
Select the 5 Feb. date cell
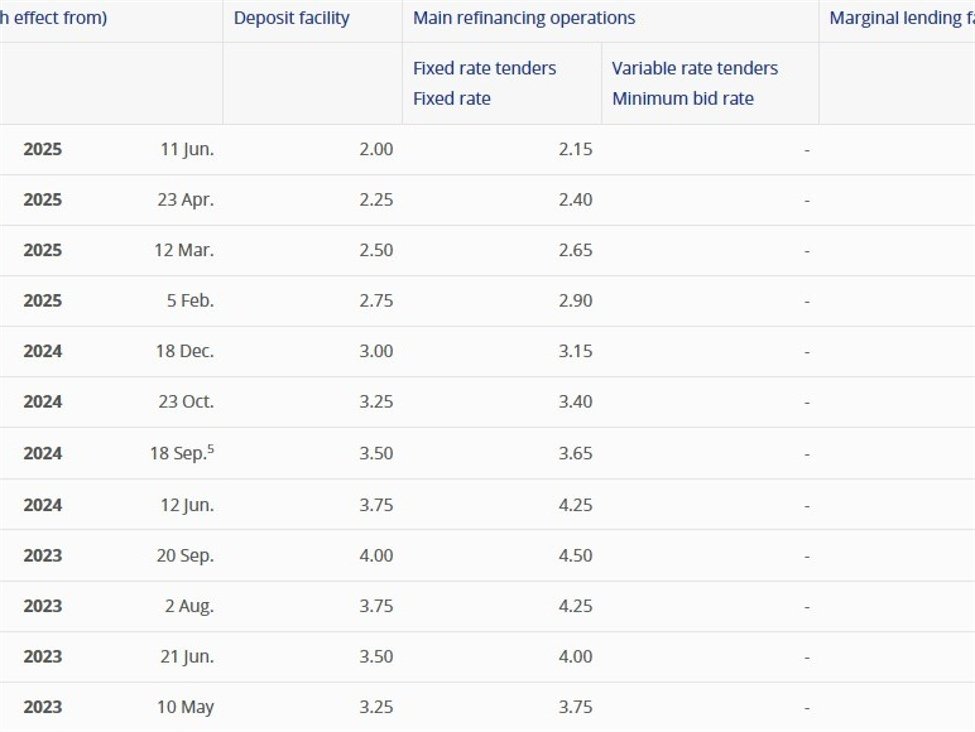[x=190, y=301]
